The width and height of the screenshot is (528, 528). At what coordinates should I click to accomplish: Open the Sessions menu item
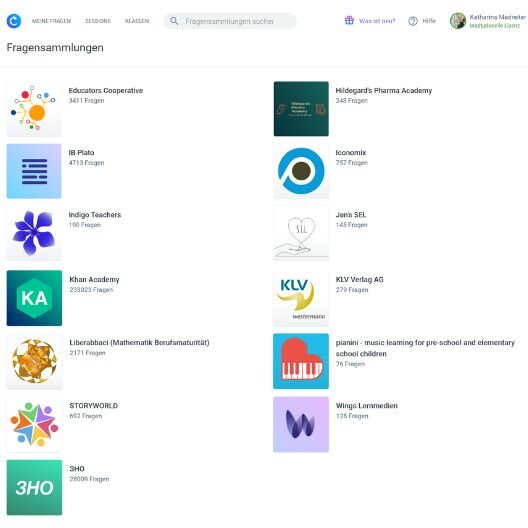pyautogui.click(x=98, y=21)
